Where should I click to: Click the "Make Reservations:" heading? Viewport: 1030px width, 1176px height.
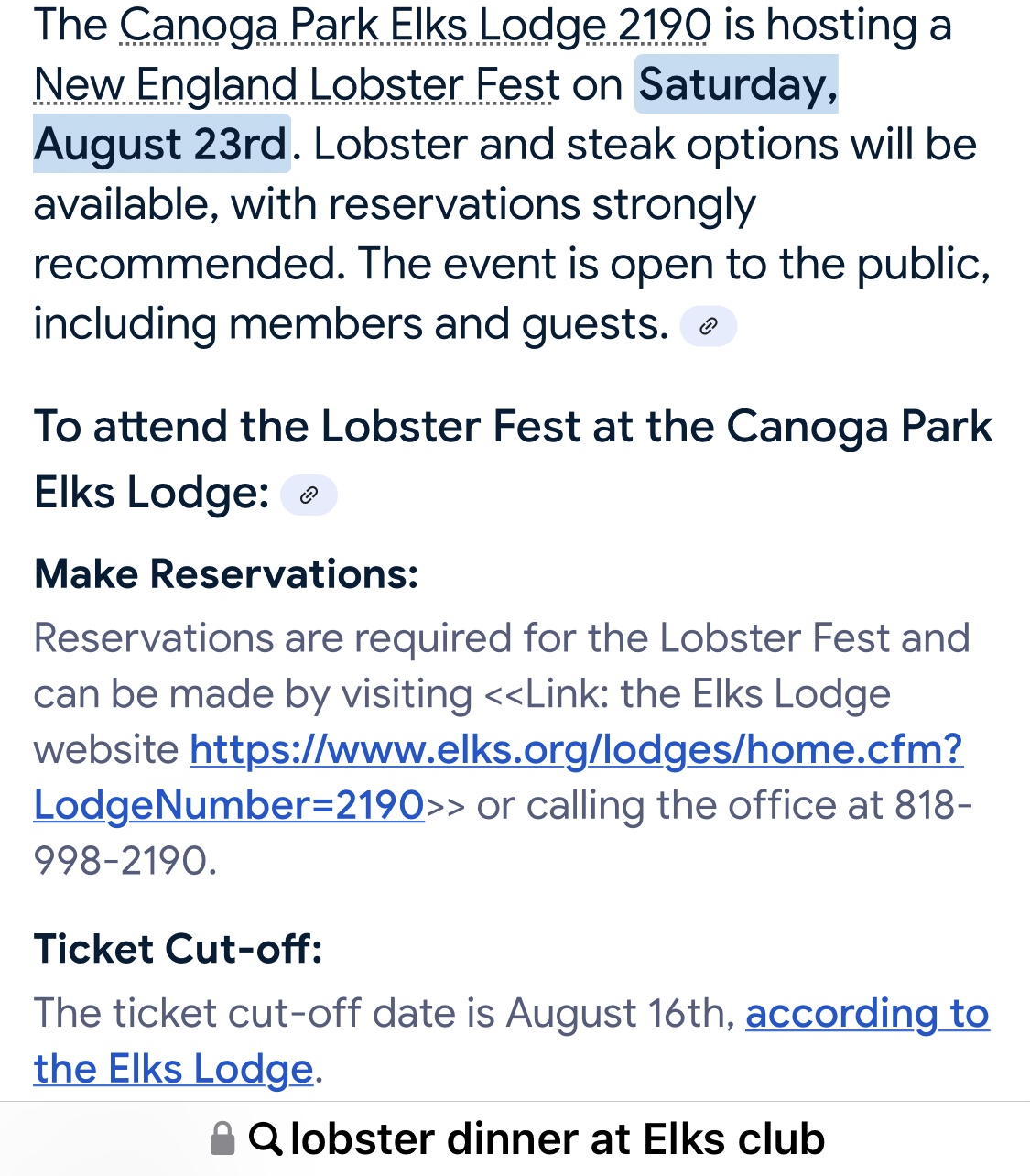226,574
